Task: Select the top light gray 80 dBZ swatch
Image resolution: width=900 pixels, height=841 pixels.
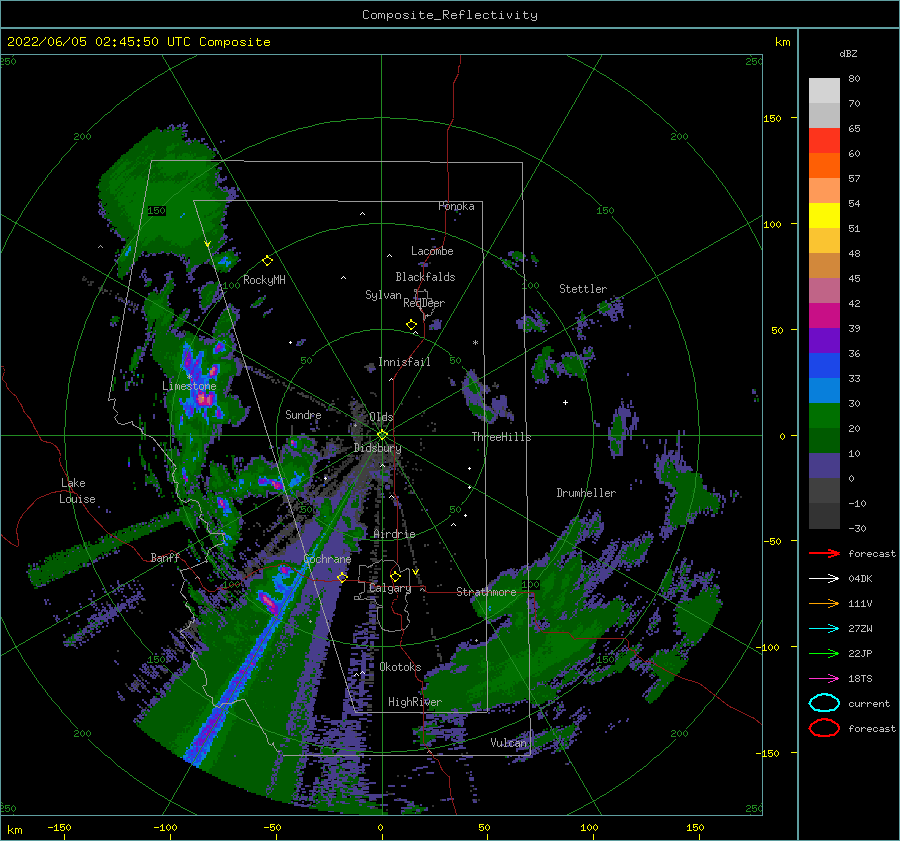Action: 824,91
